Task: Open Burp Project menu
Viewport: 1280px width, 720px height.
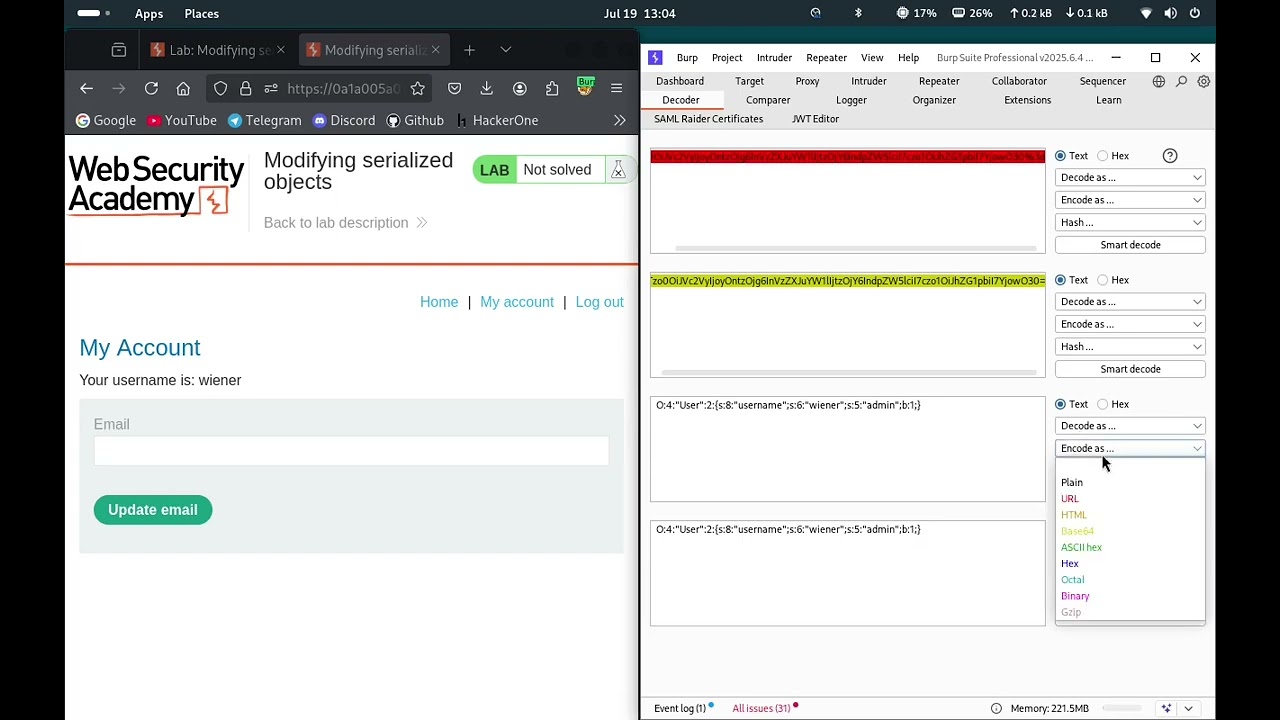Action: [x=727, y=57]
